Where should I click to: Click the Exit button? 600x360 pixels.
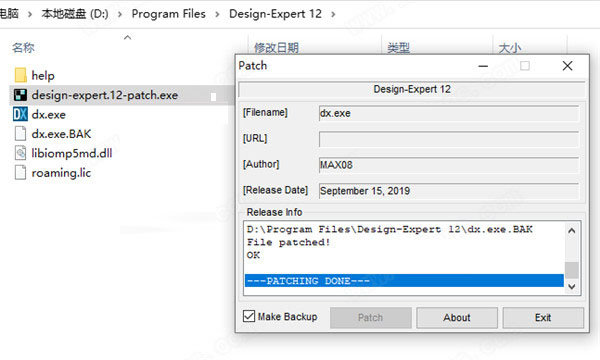click(543, 318)
